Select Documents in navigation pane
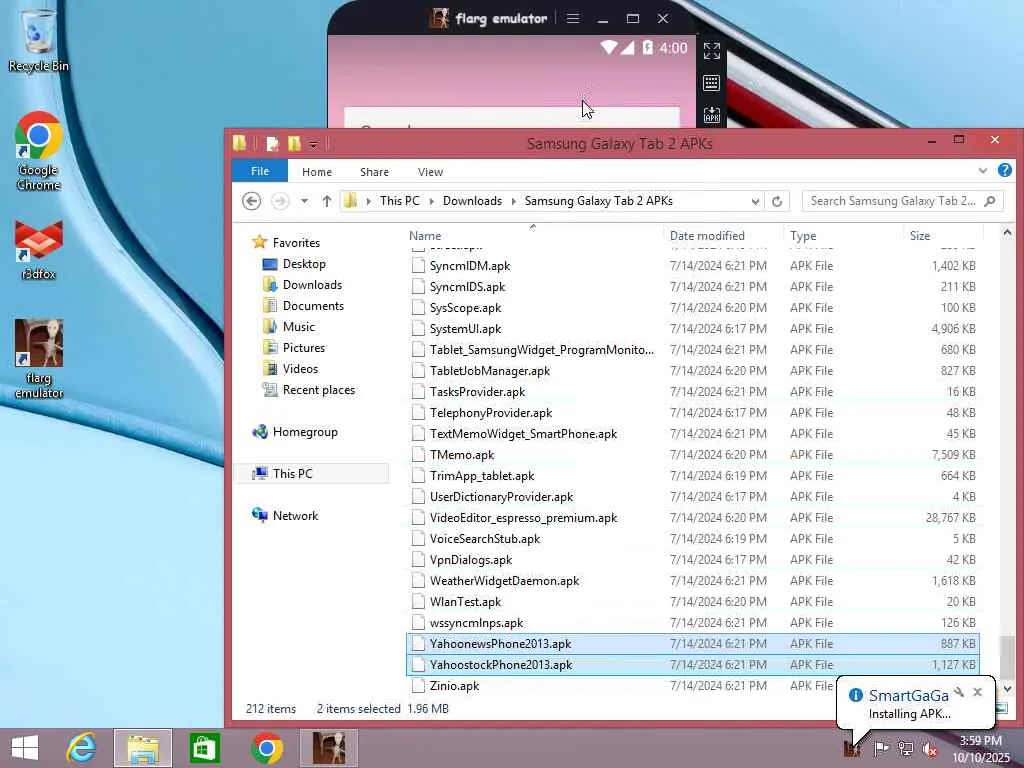1024x768 pixels. [x=313, y=306]
